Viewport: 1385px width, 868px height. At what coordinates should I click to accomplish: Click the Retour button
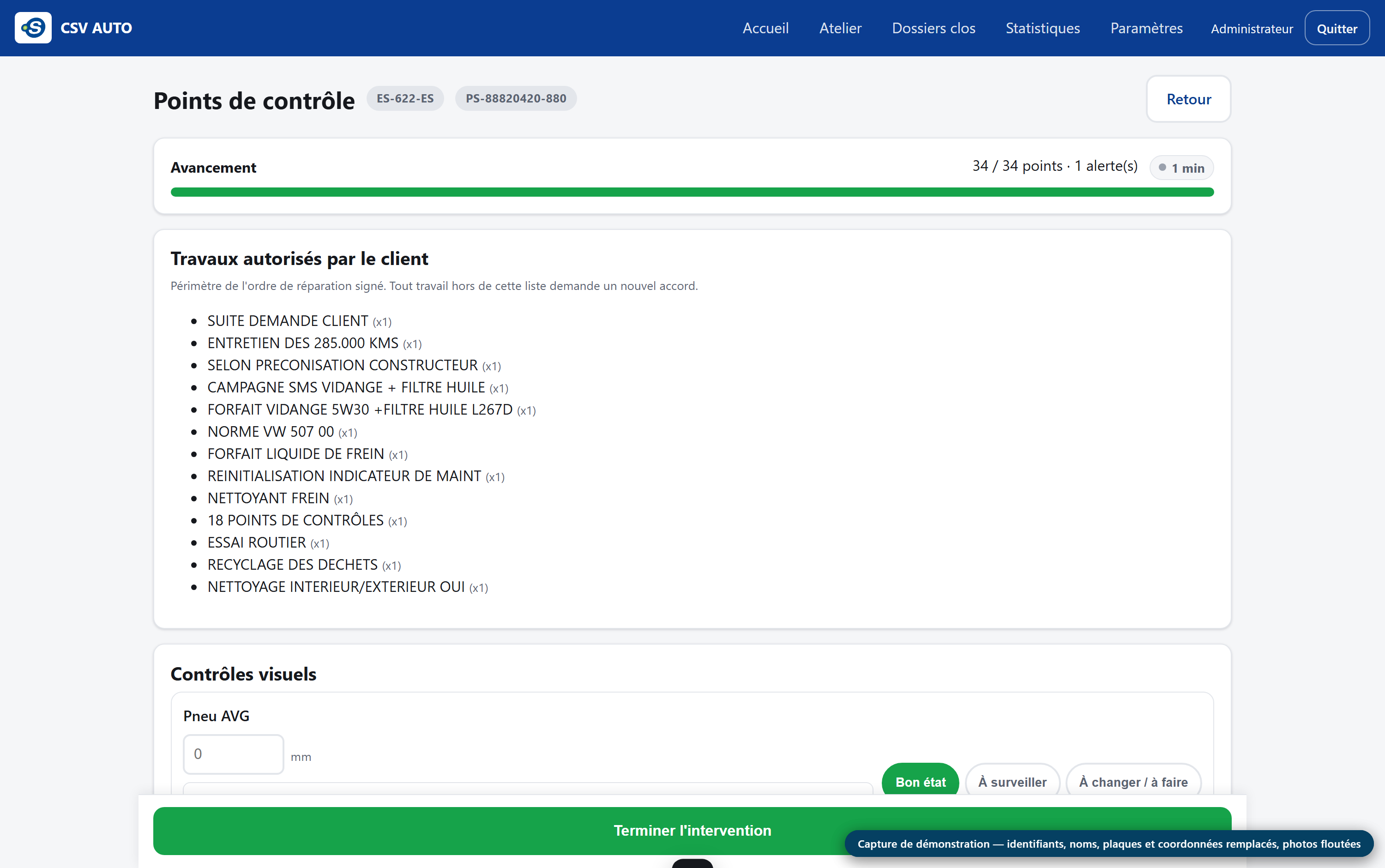(1188, 99)
